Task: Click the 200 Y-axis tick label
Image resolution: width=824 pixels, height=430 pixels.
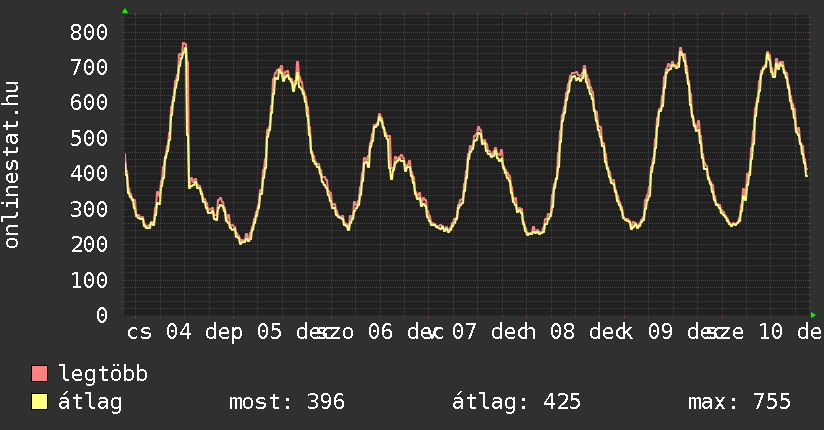Action: (89, 244)
